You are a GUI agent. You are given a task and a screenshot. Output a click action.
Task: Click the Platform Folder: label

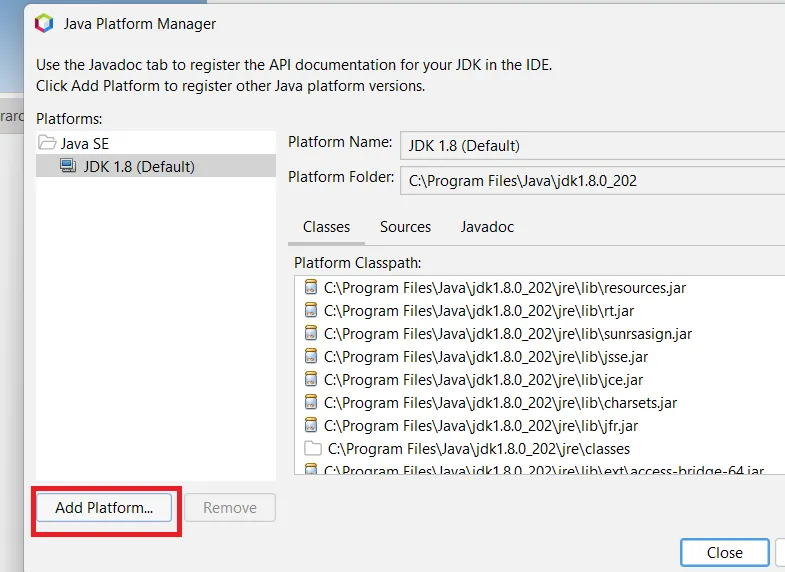point(341,177)
